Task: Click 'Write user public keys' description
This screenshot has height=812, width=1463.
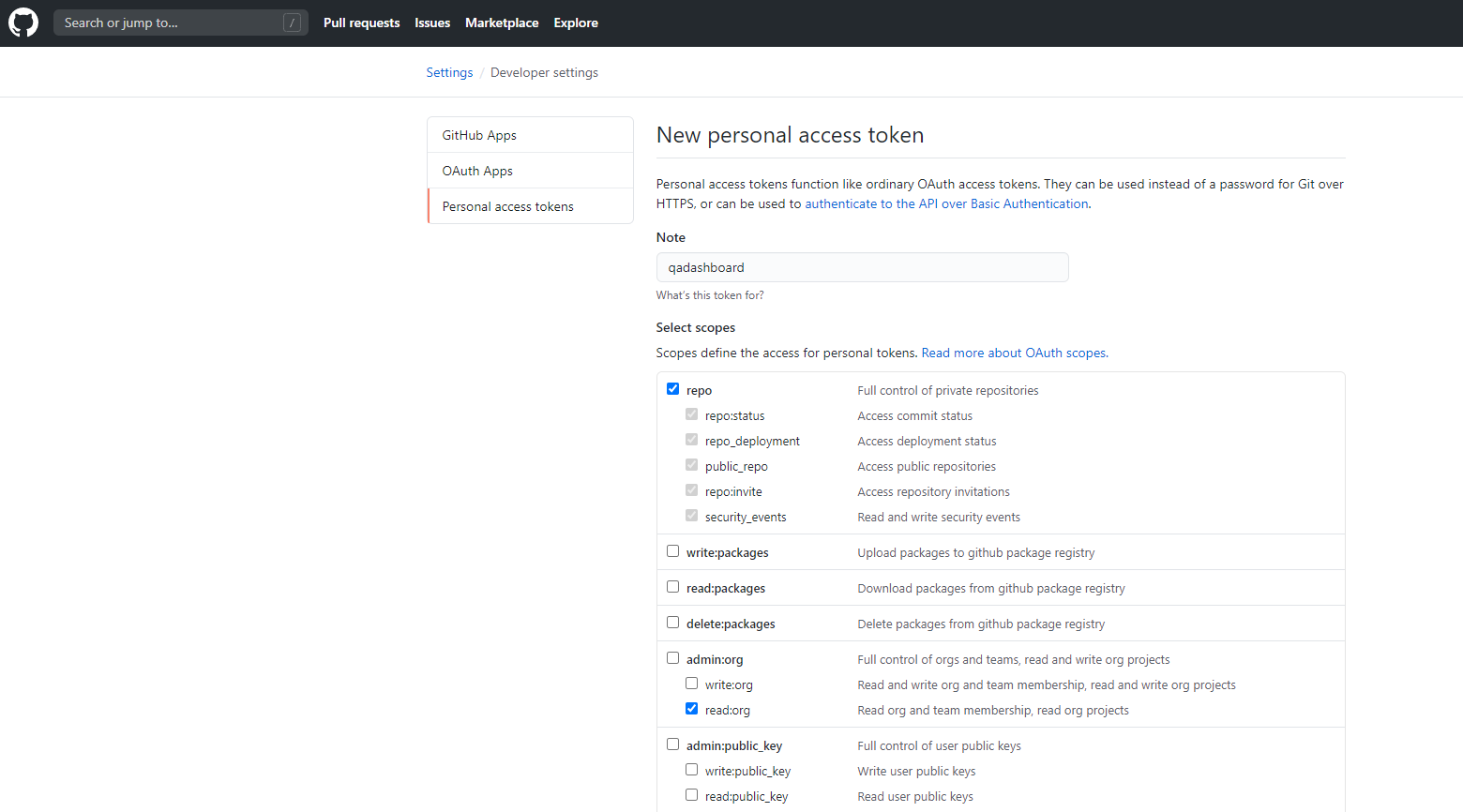Action: (x=916, y=771)
